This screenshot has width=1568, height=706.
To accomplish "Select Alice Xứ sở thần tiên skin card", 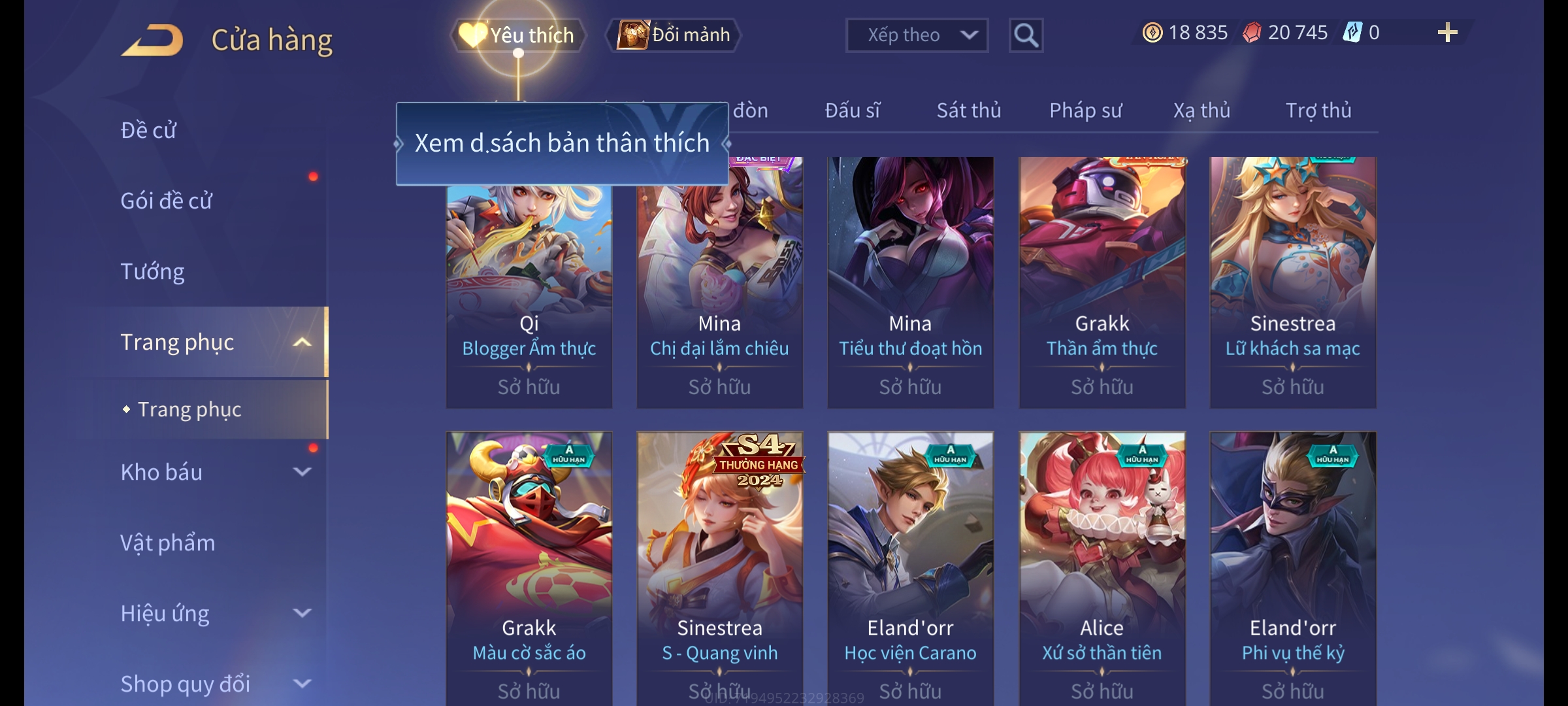I will (1102, 569).
